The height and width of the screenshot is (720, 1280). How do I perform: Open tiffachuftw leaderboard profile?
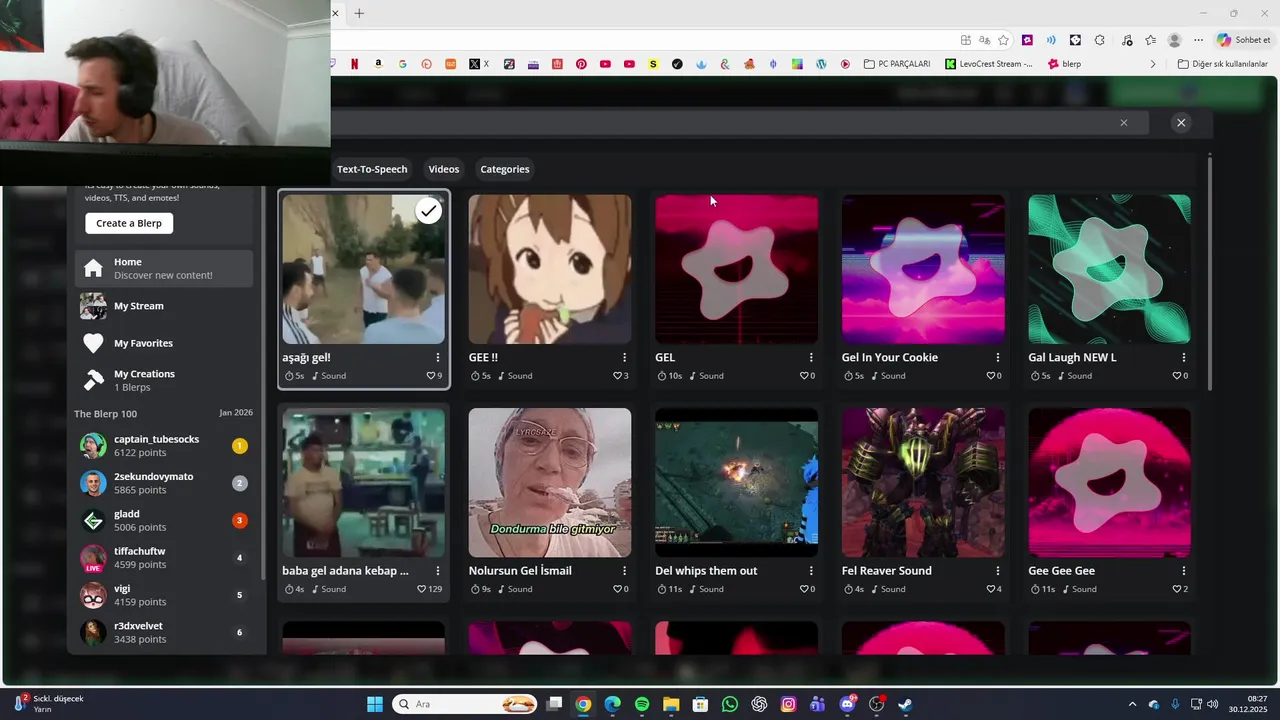[x=164, y=558]
